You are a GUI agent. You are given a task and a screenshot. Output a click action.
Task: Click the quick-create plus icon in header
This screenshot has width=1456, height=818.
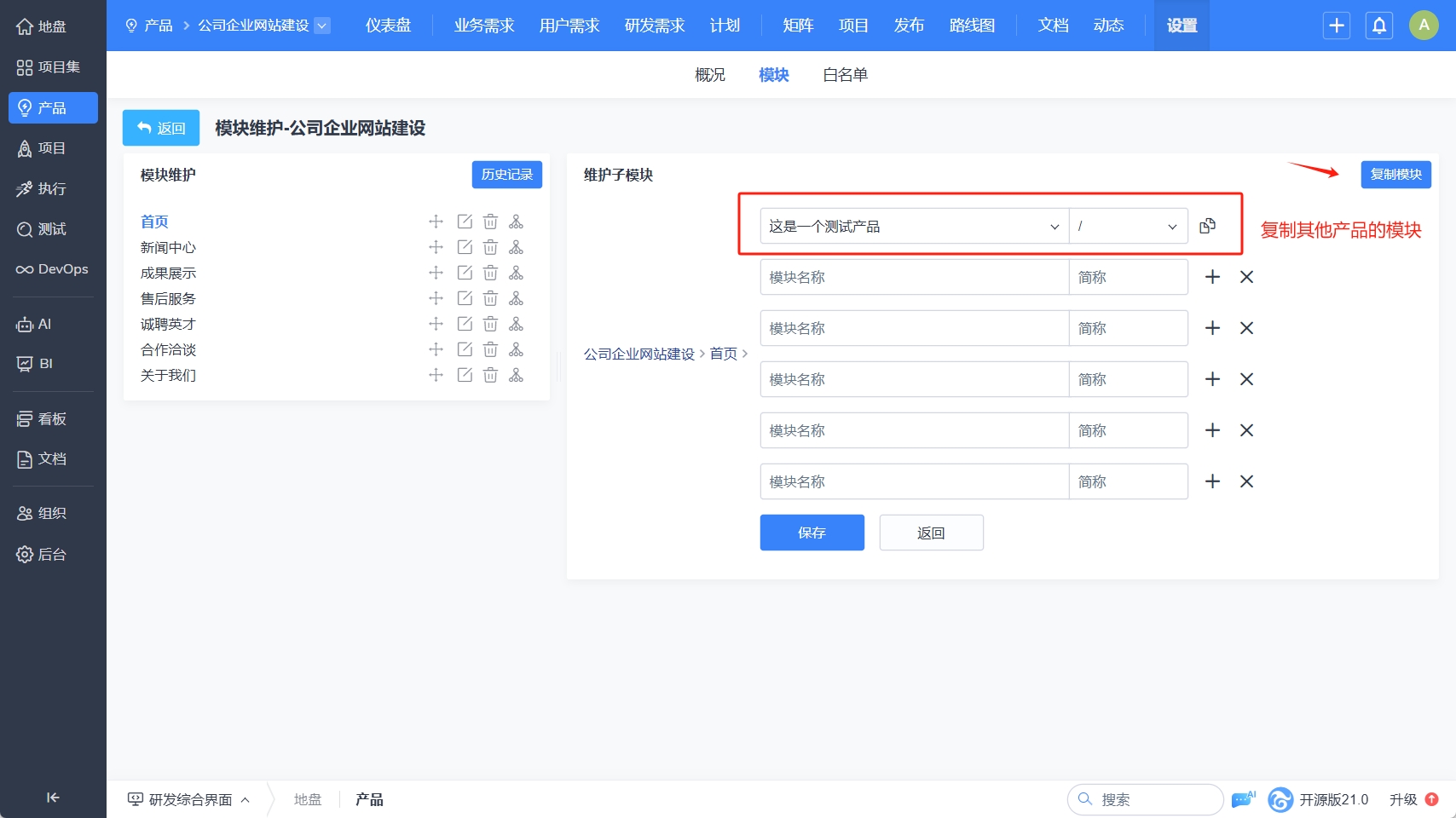pos(1337,26)
